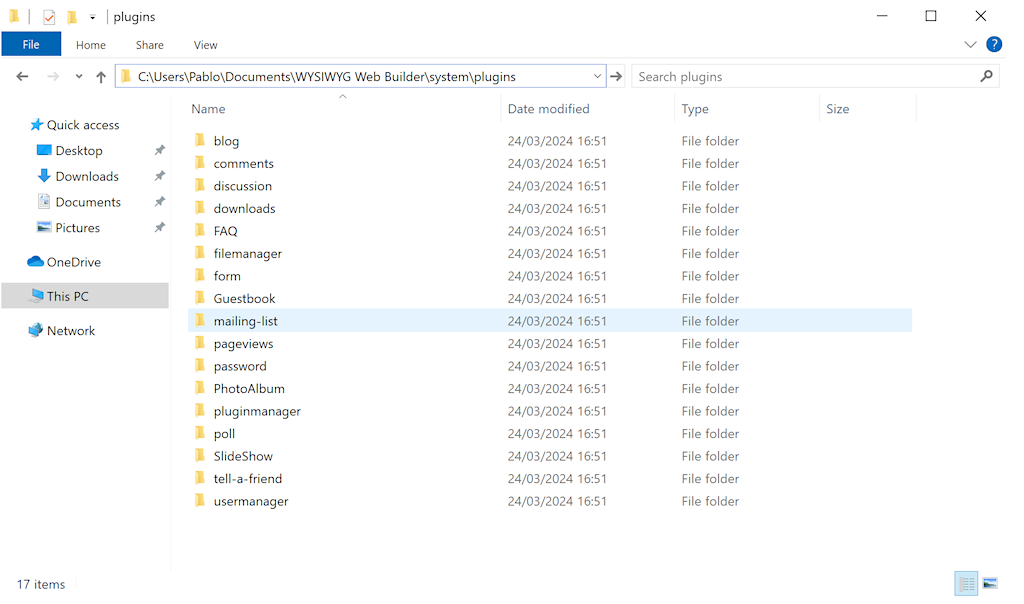
Task: Maximize the plugins window
Action: (x=931, y=16)
